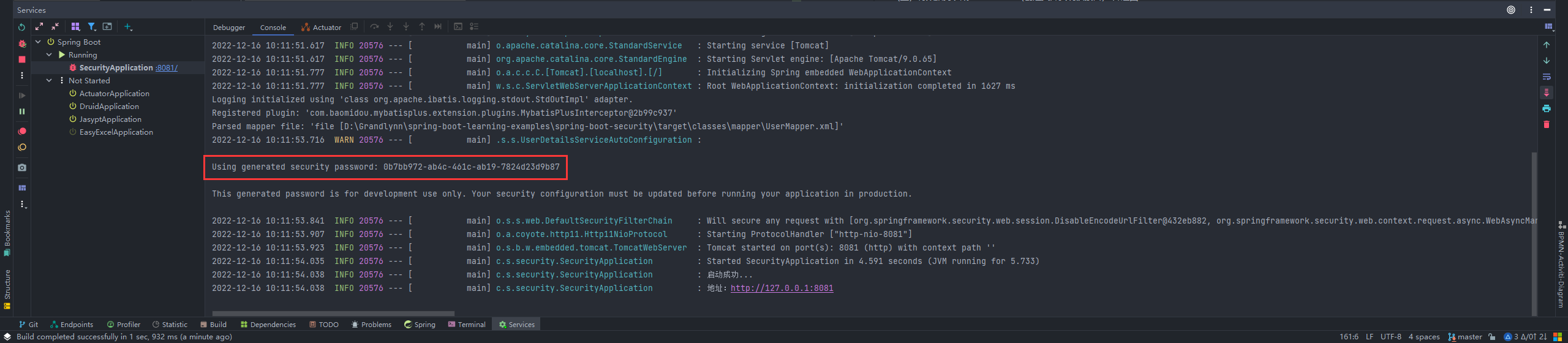Click the Evaluate Expression icon
The image size is (1568, 343).
coord(458,26)
